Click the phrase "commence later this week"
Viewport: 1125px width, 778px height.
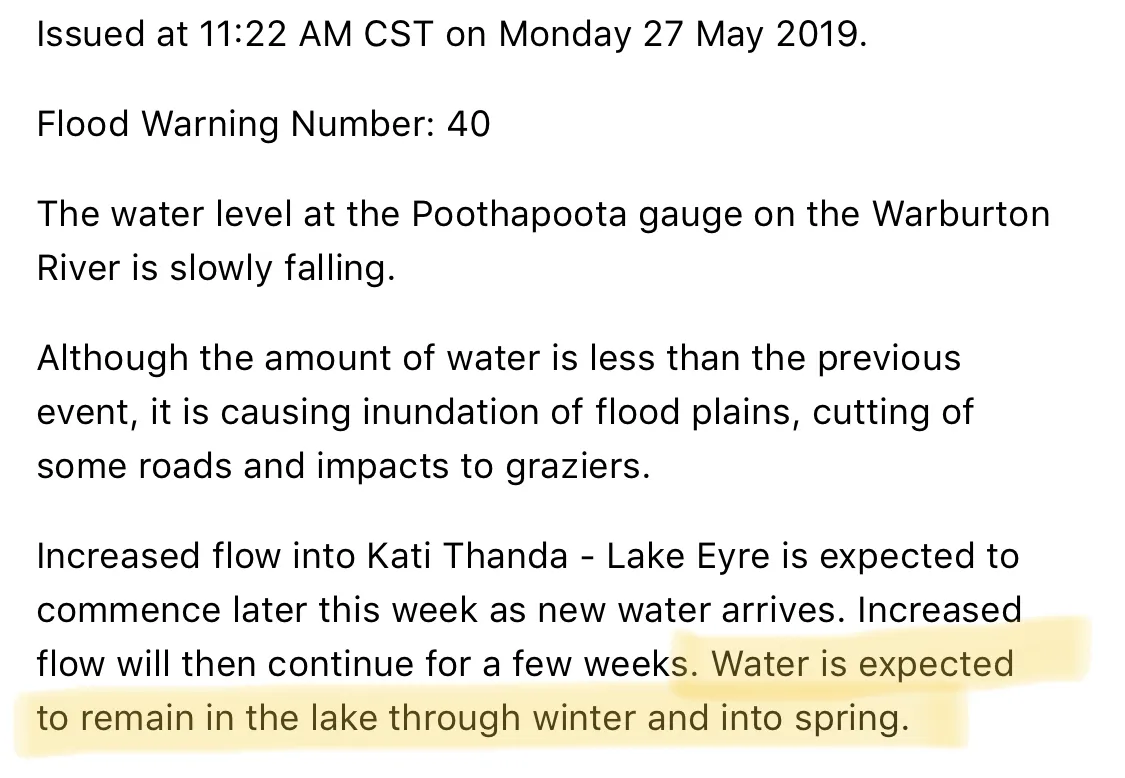257,610
